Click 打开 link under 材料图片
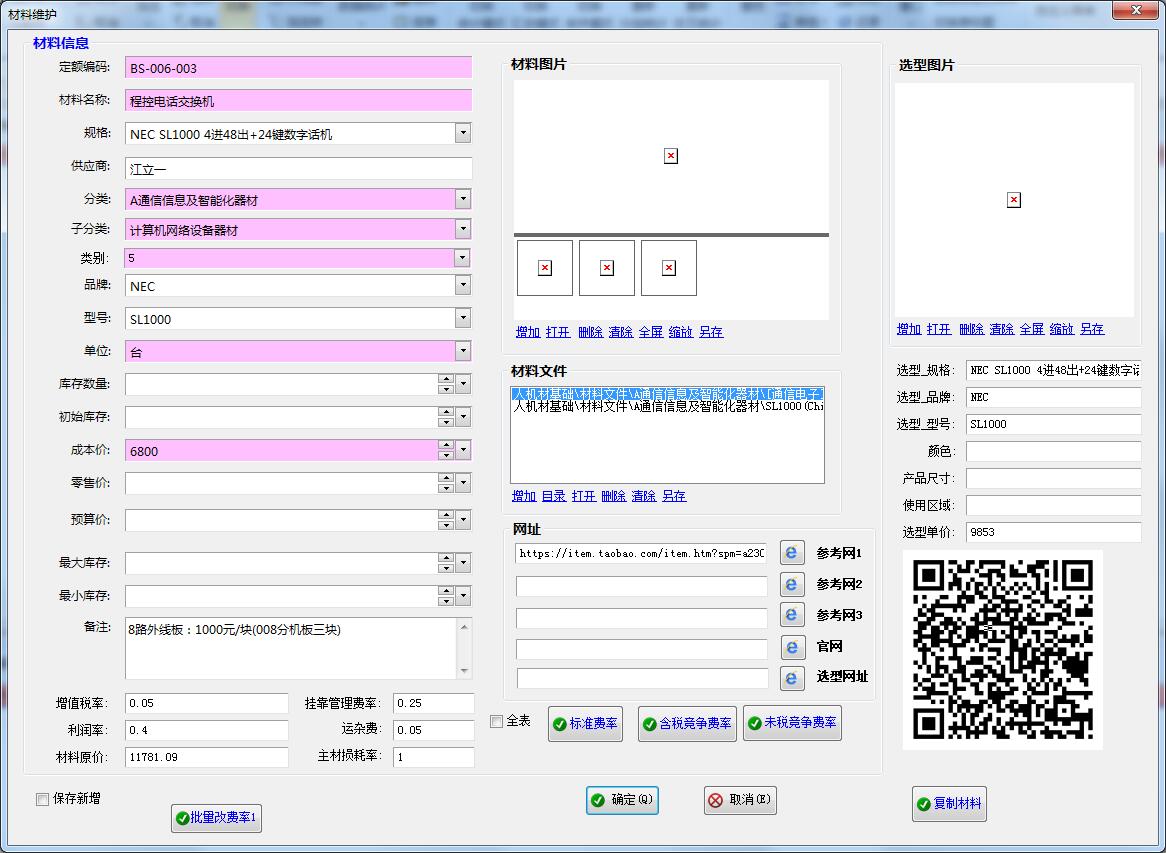This screenshot has height=853, width=1166. point(558,332)
